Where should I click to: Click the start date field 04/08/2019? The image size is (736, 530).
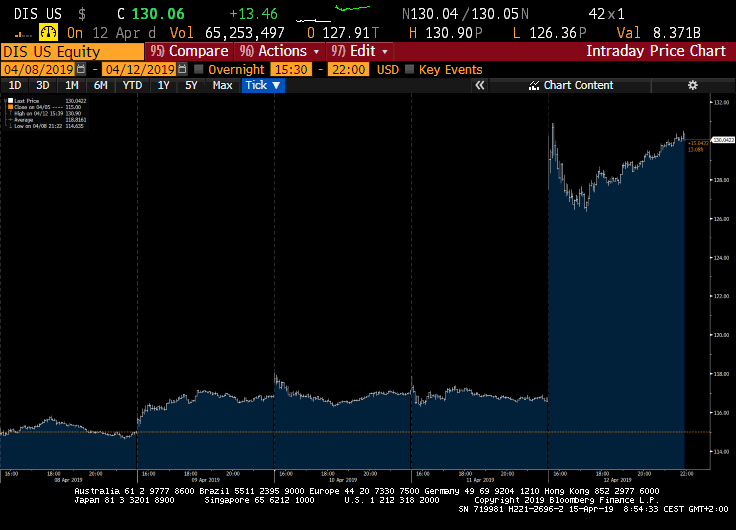point(38,69)
